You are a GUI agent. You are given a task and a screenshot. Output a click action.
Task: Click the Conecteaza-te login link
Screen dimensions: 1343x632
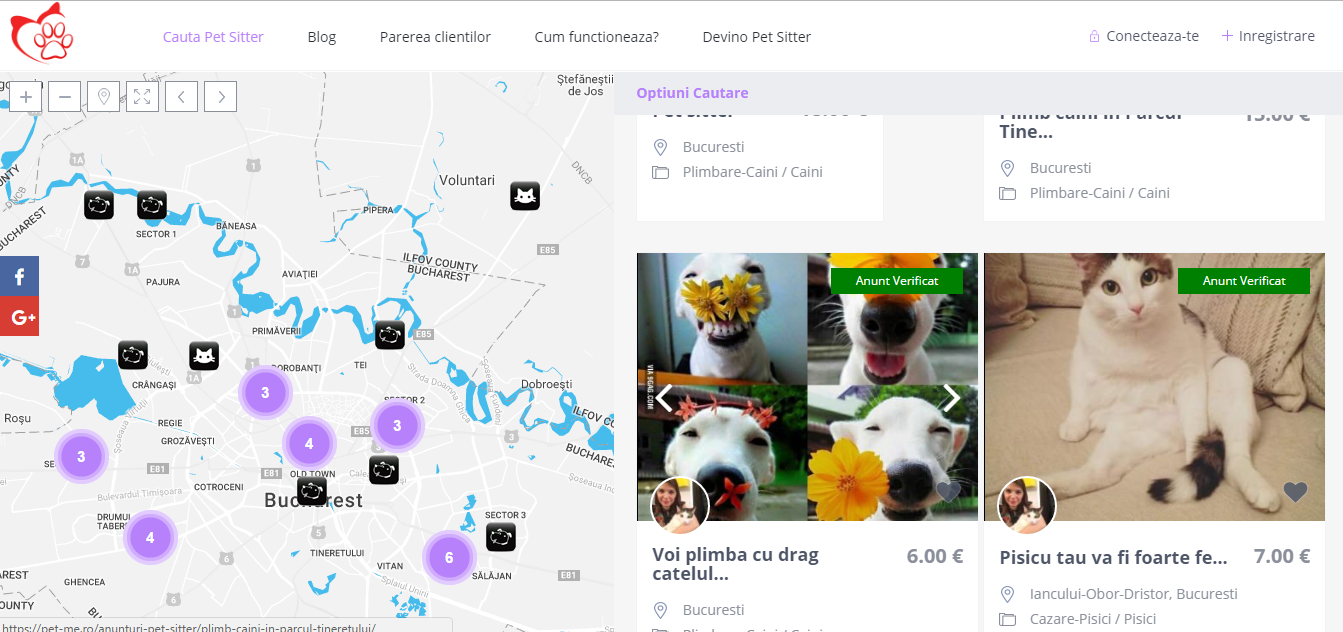pos(1152,36)
